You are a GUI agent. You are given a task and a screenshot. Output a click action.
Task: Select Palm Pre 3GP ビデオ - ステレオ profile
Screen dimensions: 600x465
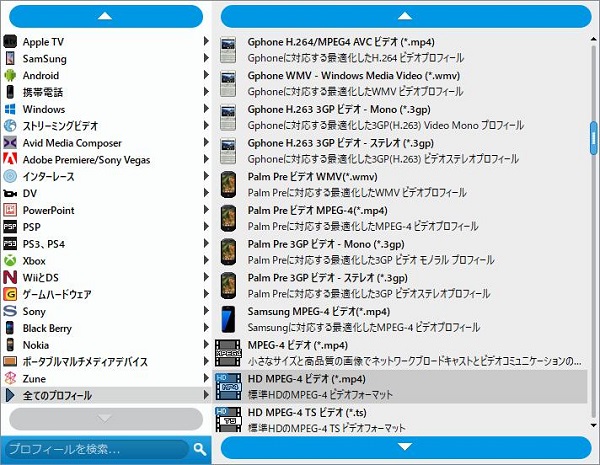[400, 286]
